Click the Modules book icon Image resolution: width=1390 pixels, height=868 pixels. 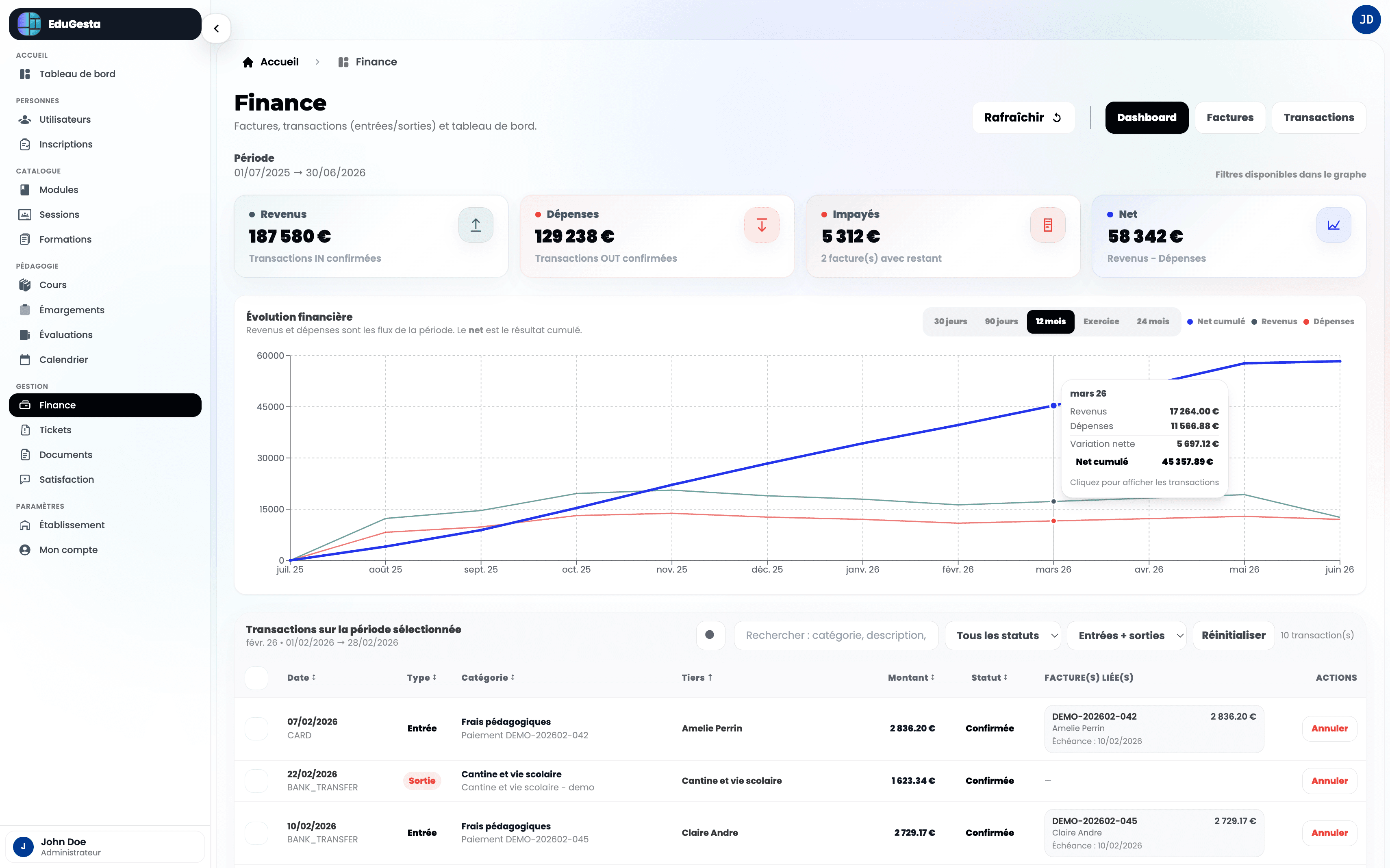pyautogui.click(x=25, y=189)
